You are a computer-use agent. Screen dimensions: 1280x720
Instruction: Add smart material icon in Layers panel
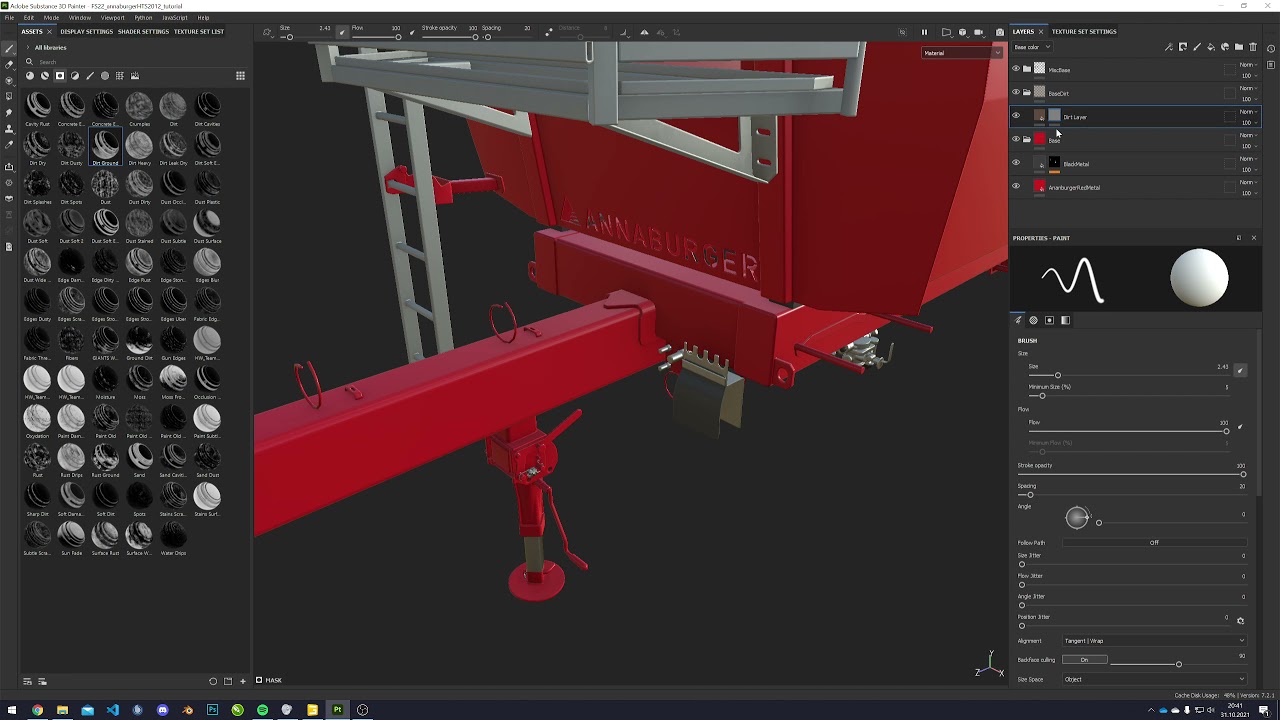click(x=1225, y=47)
